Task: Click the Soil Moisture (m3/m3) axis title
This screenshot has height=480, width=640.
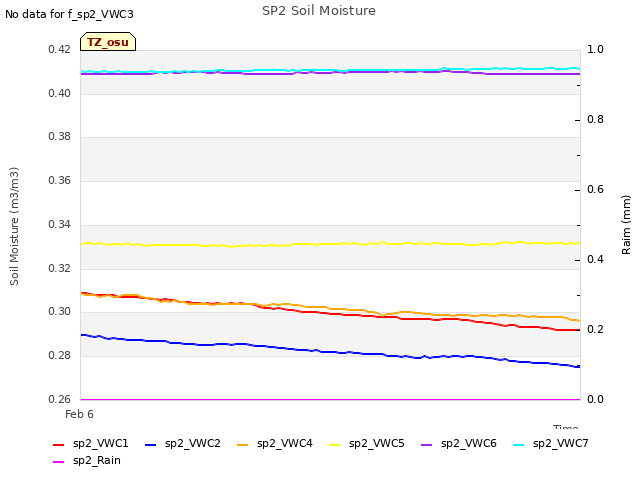Action: (14, 226)
